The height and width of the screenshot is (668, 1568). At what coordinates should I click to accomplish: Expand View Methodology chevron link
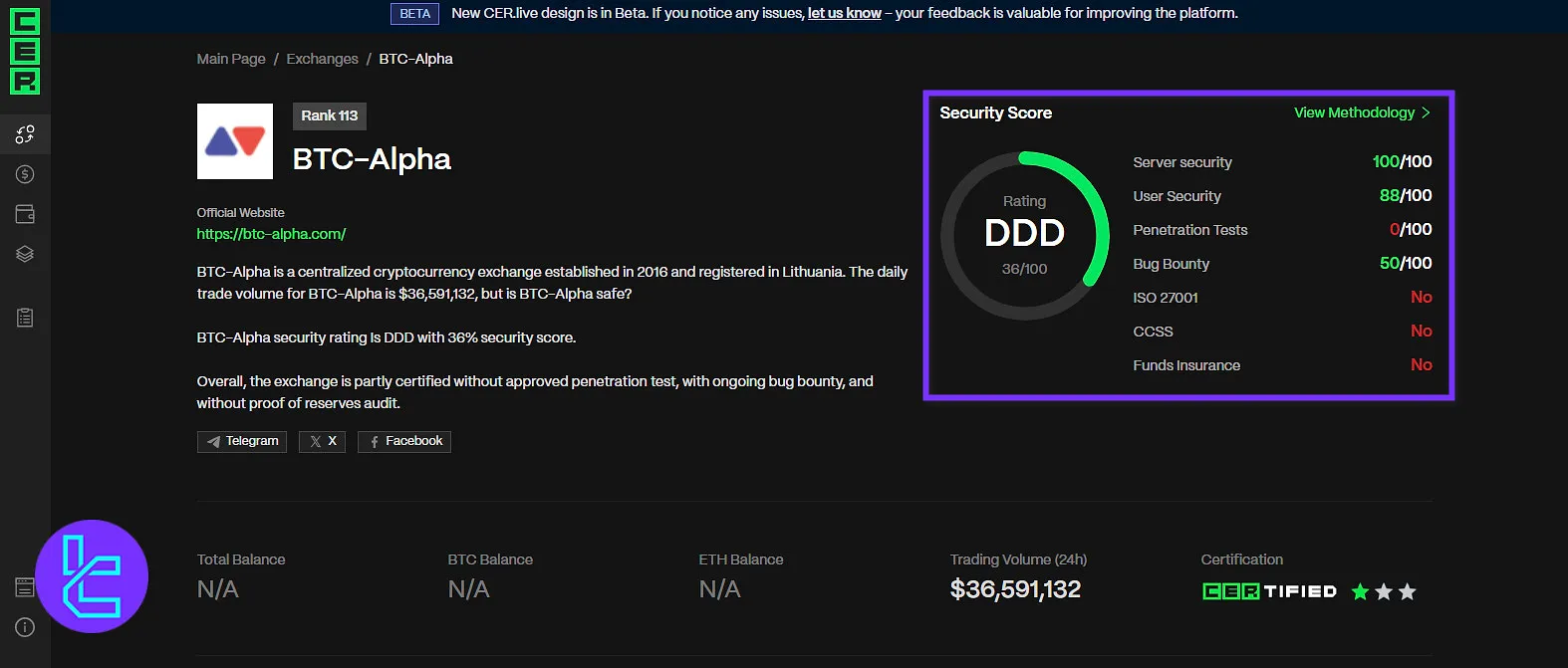1362,112
